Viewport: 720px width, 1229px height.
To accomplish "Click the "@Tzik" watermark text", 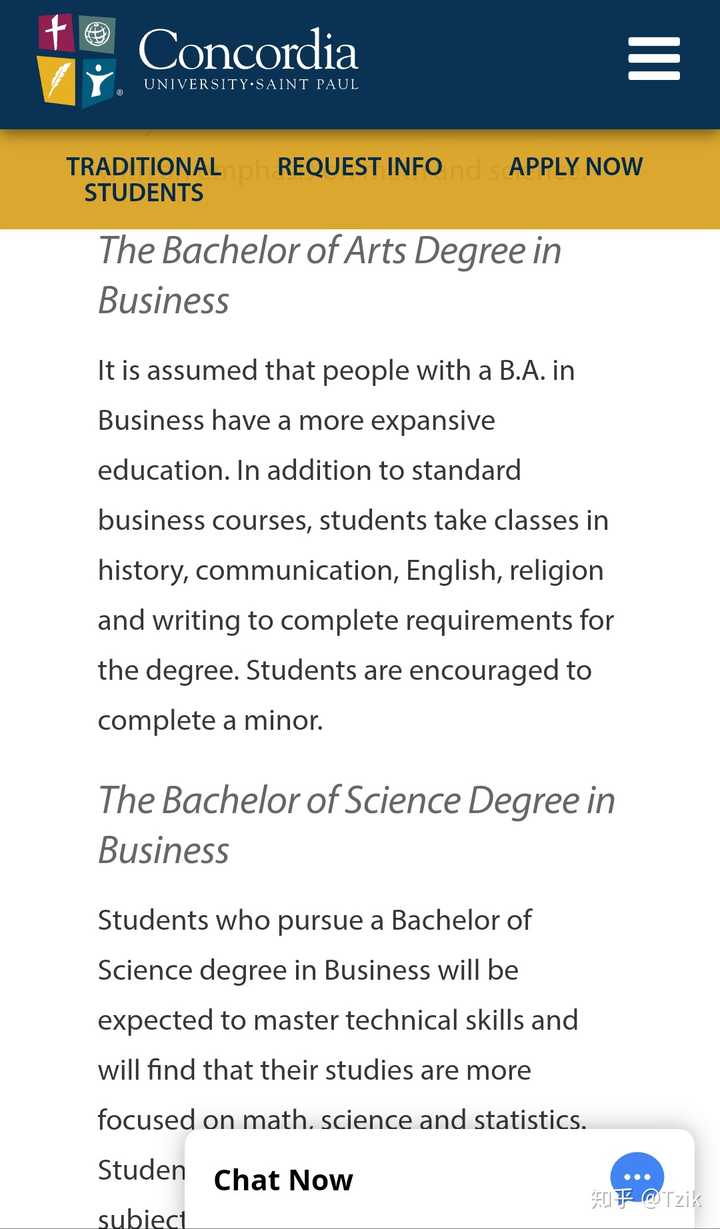I will point(671,1198).
